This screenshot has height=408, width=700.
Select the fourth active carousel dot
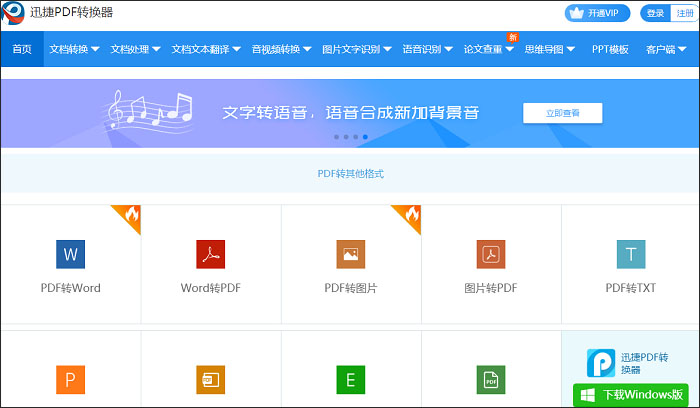pyautogui.click(x=365, y=137)
